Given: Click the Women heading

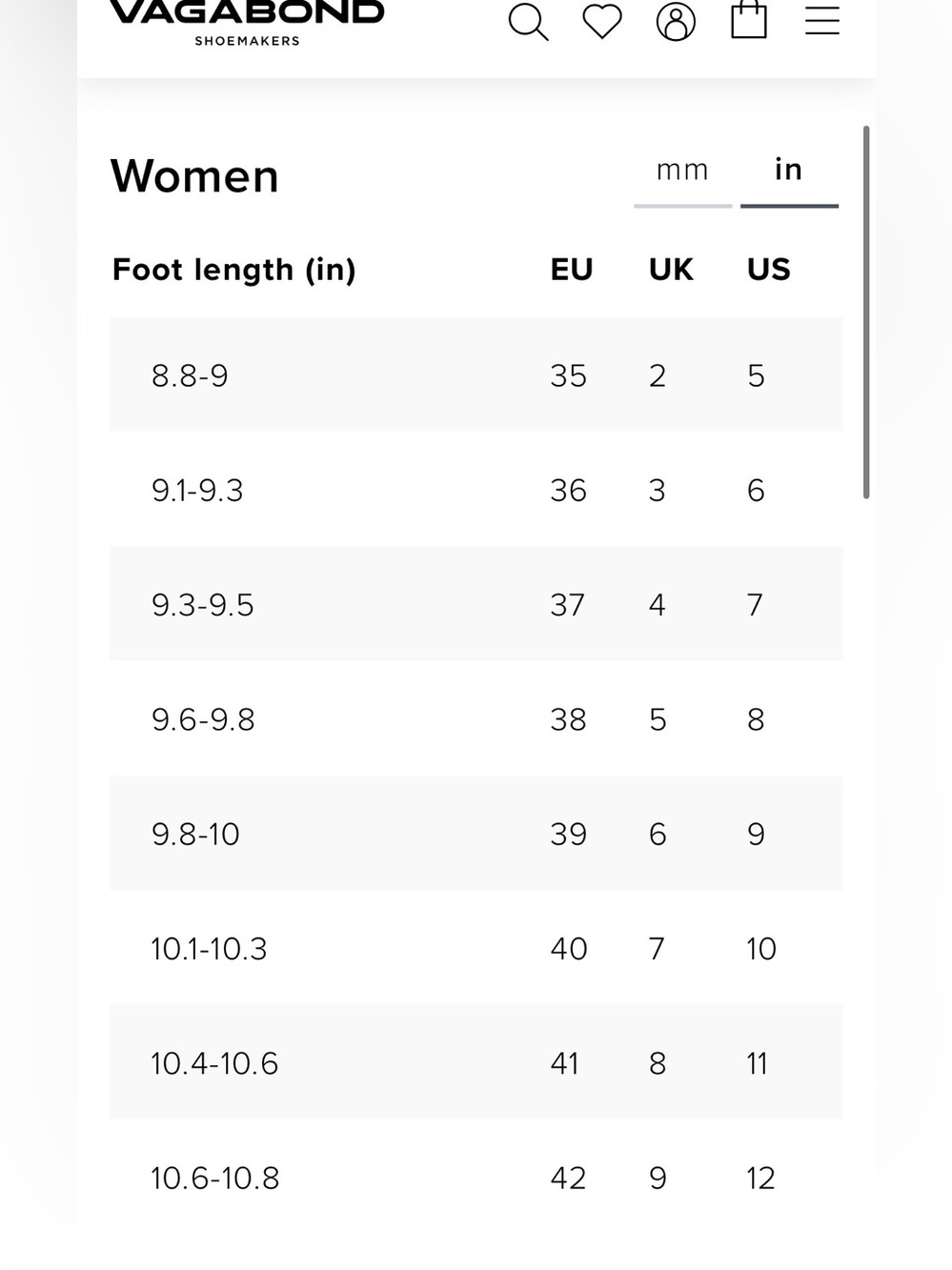Looking at the screenshot, I should point(194,176).
